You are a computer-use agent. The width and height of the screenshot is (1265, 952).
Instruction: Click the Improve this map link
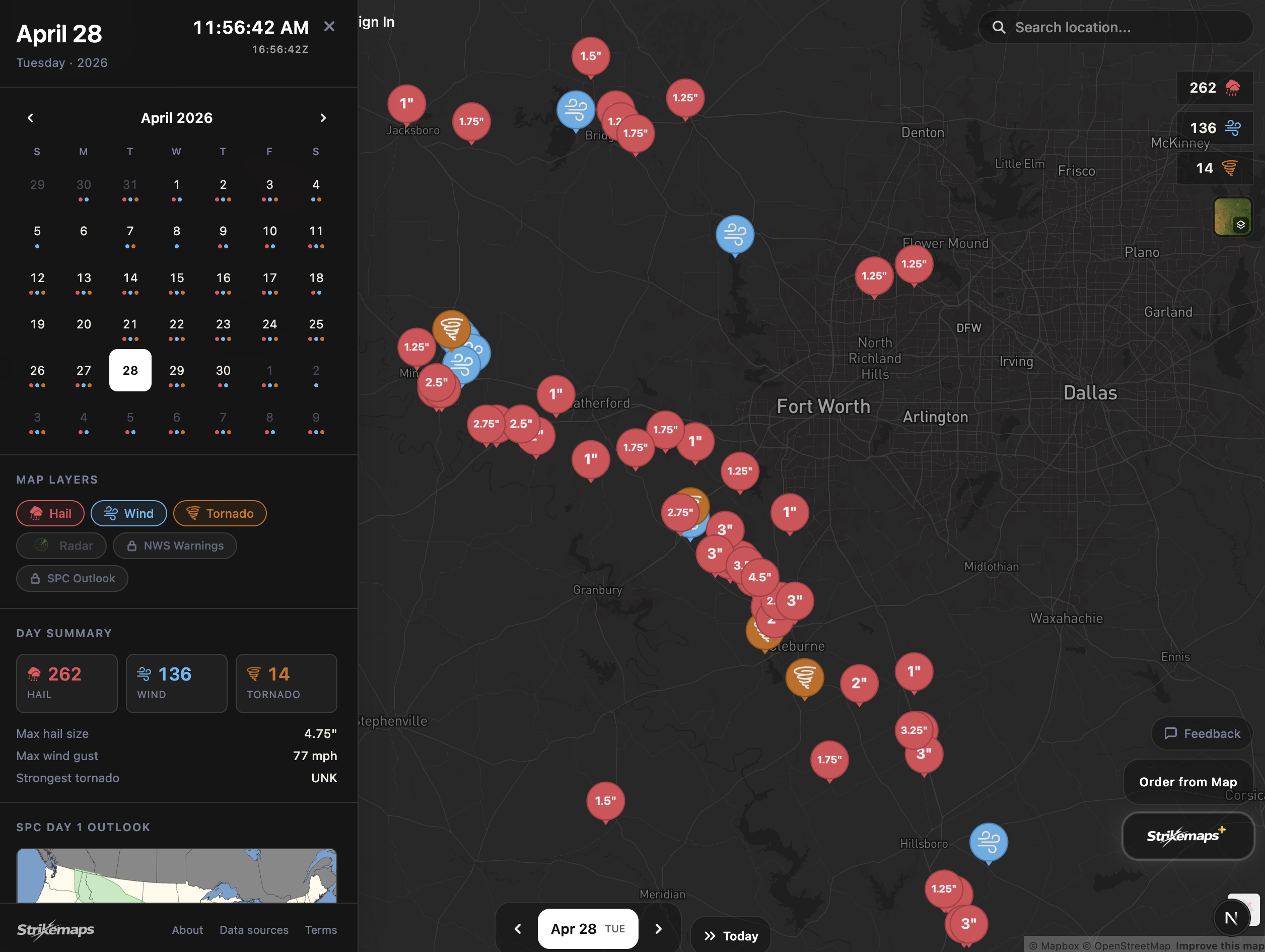1219,946
